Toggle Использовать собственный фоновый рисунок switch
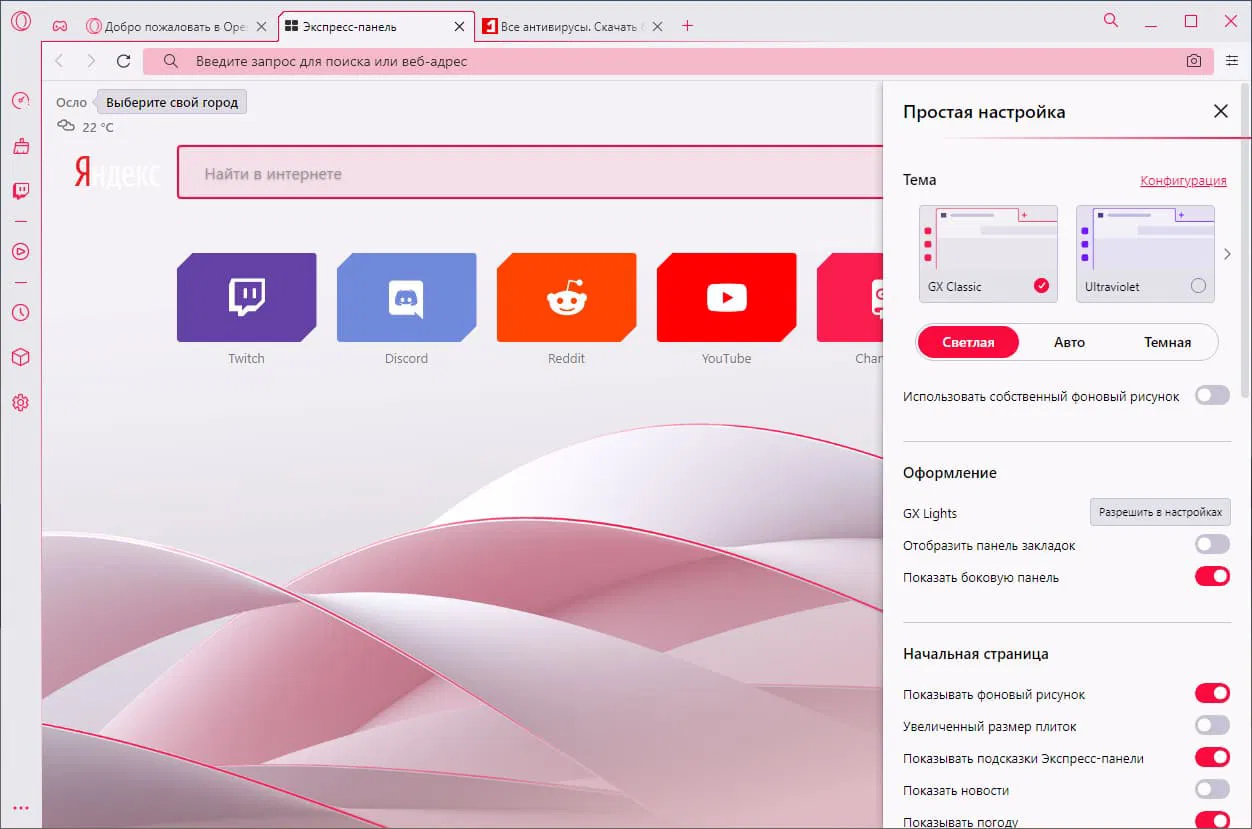The width and height of the screenshot is (1252, 829). pos(1212,396)
